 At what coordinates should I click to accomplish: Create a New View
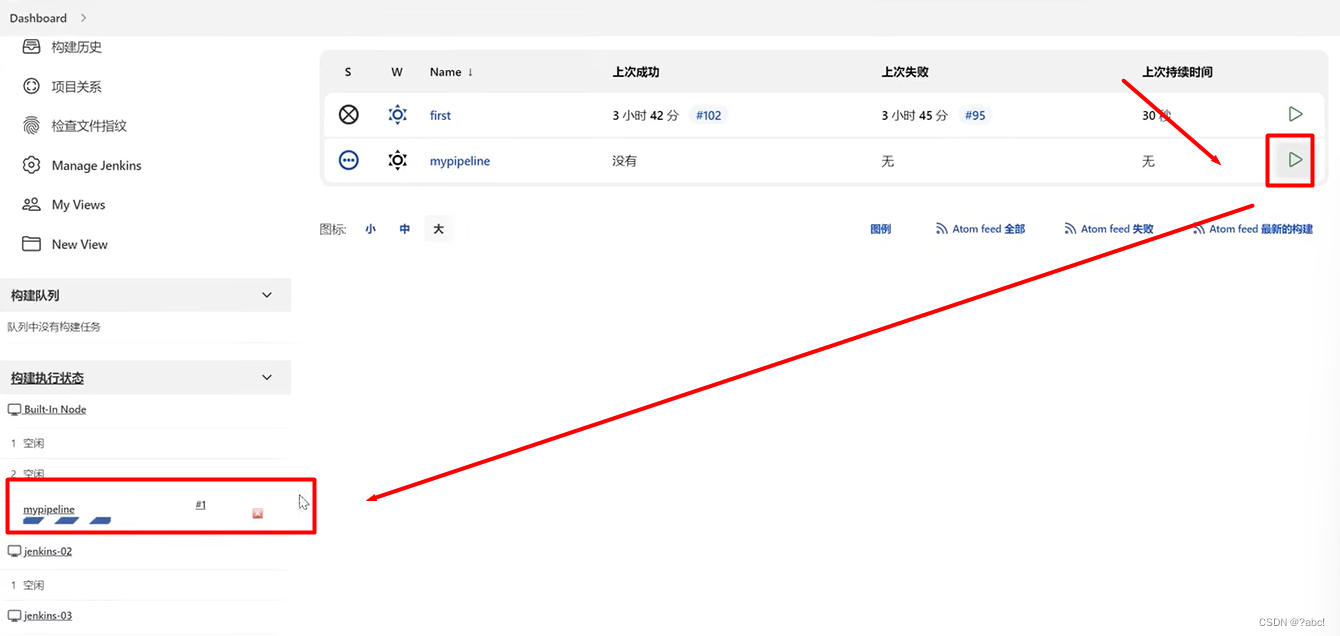[x=79, y=244]
